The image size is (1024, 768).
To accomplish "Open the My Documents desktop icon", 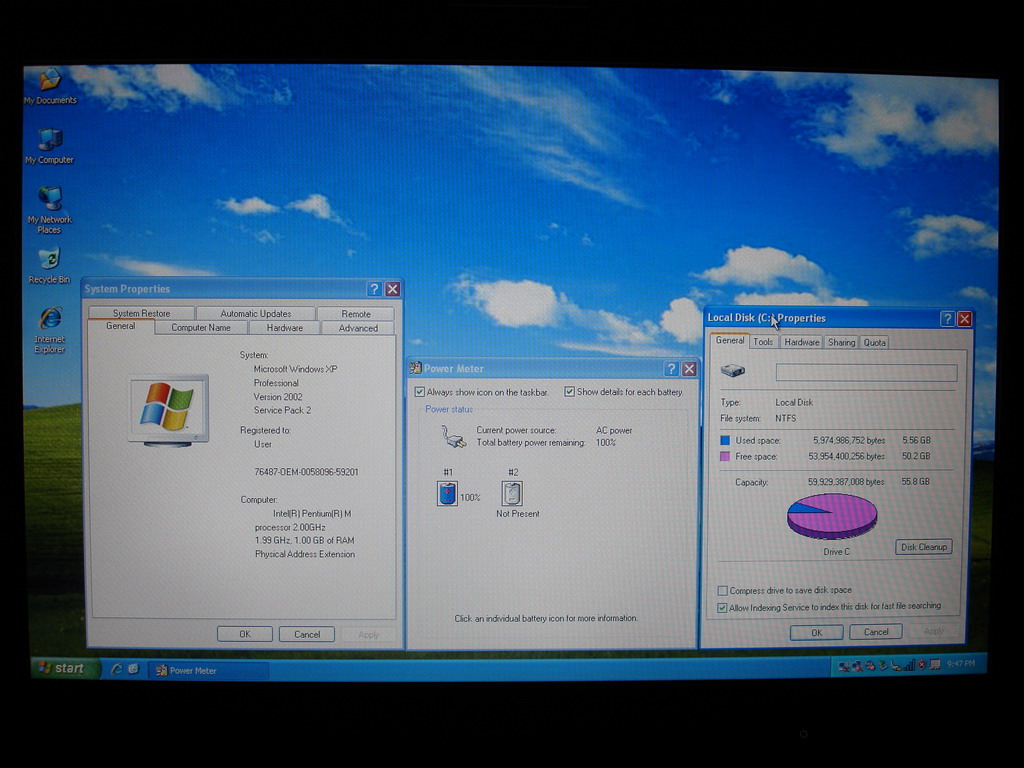I will 50,86.
